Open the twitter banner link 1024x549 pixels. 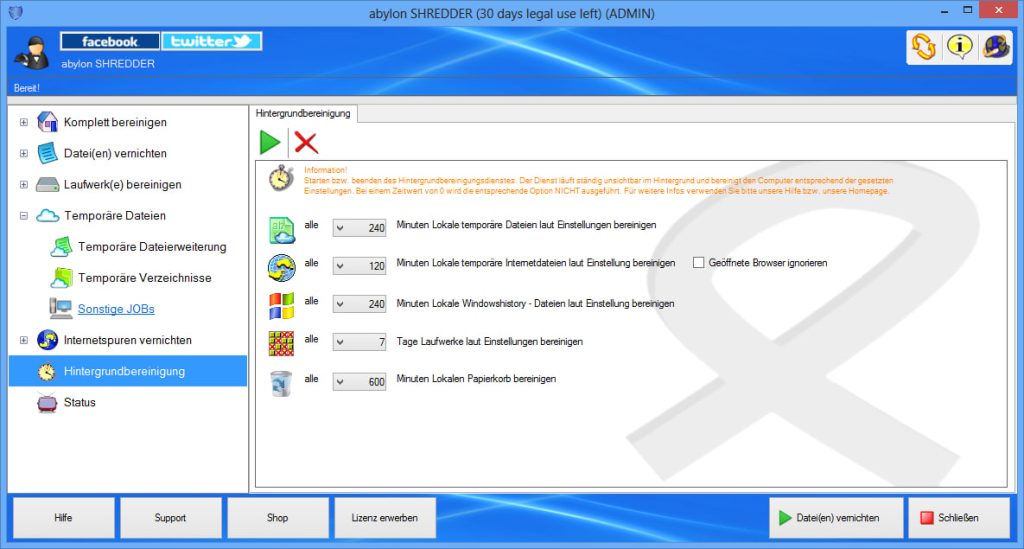click(x=212, y=41)
